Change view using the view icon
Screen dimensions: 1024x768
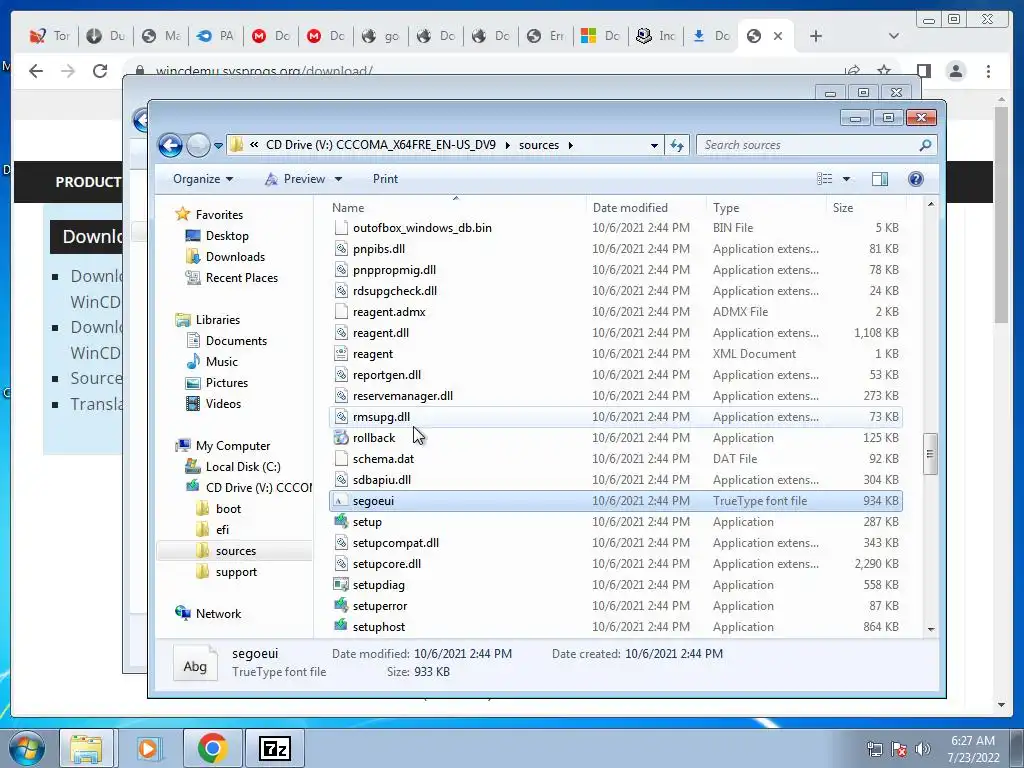[825, 179]
